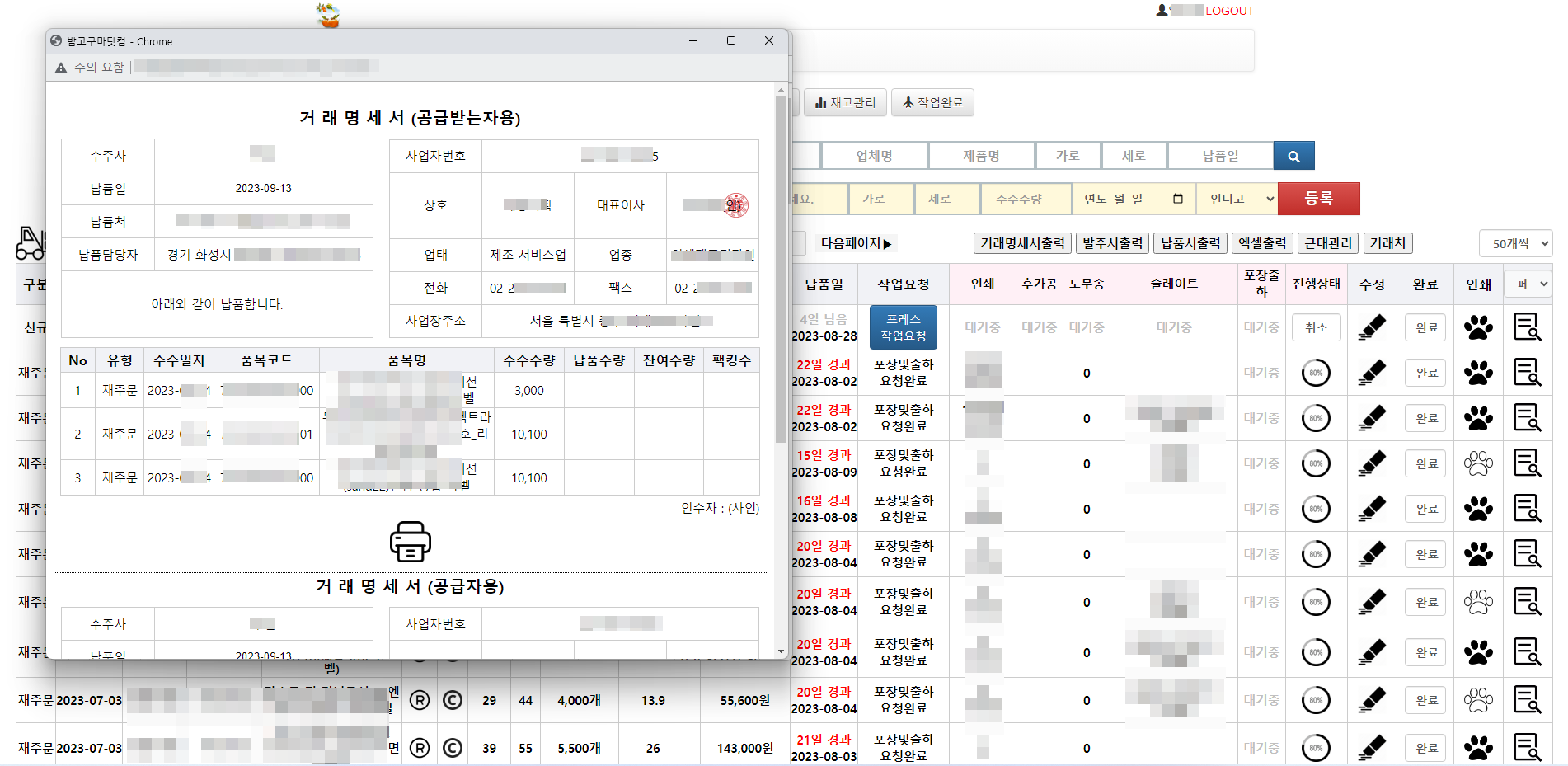Screen dimensions: 1568x766
Task: Click the 품목코드 header in the popup table
Action: click(266, 360)
